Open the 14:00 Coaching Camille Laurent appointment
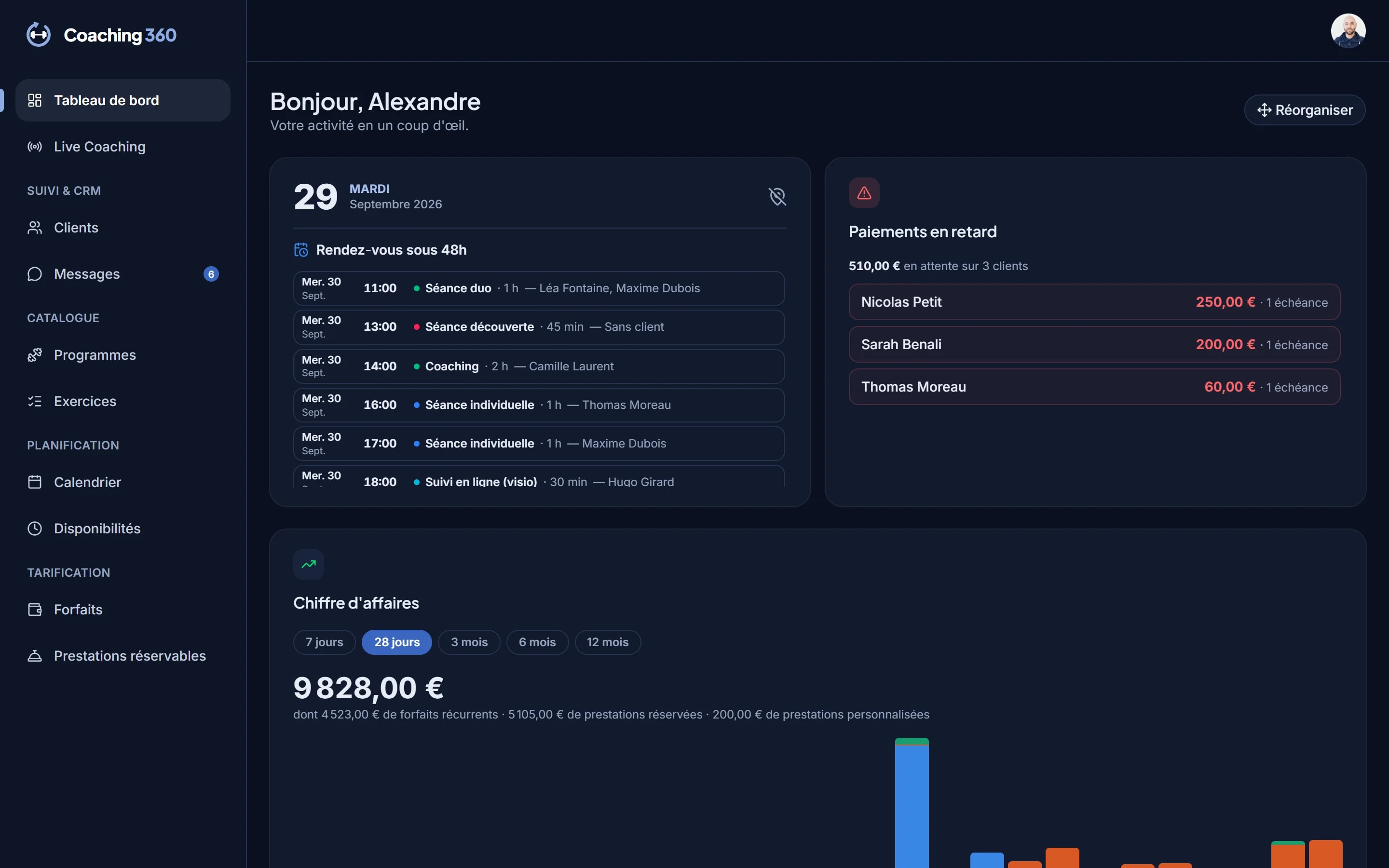The height and width of the screenshot is (868, 1389). pos(539,366)
